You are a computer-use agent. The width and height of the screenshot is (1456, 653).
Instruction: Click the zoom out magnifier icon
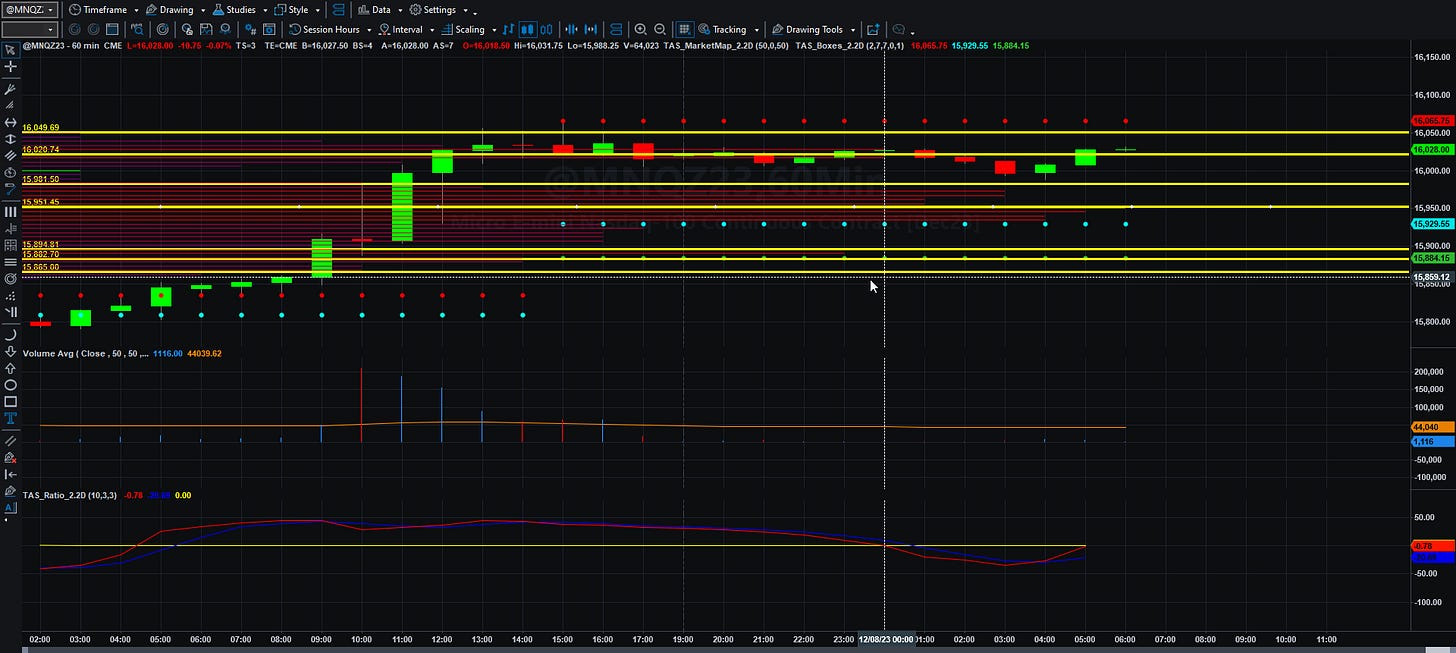(660, 30)
